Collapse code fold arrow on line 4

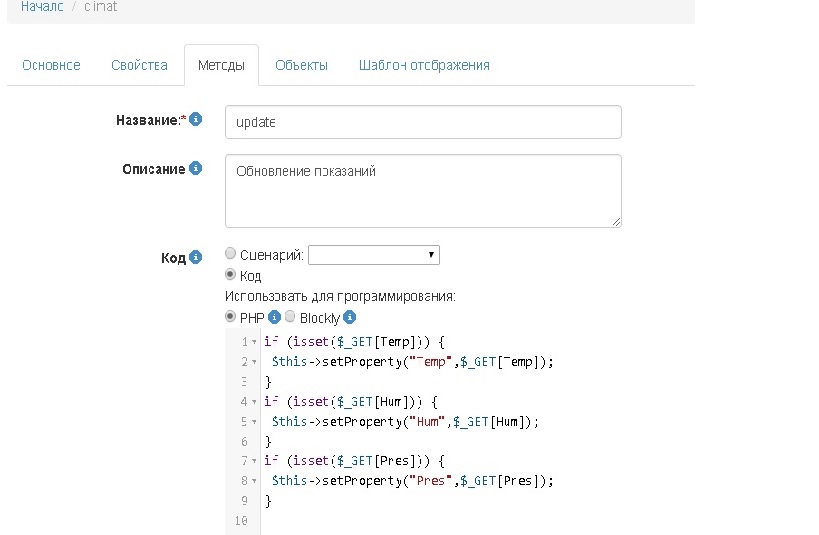coord(254,403)
